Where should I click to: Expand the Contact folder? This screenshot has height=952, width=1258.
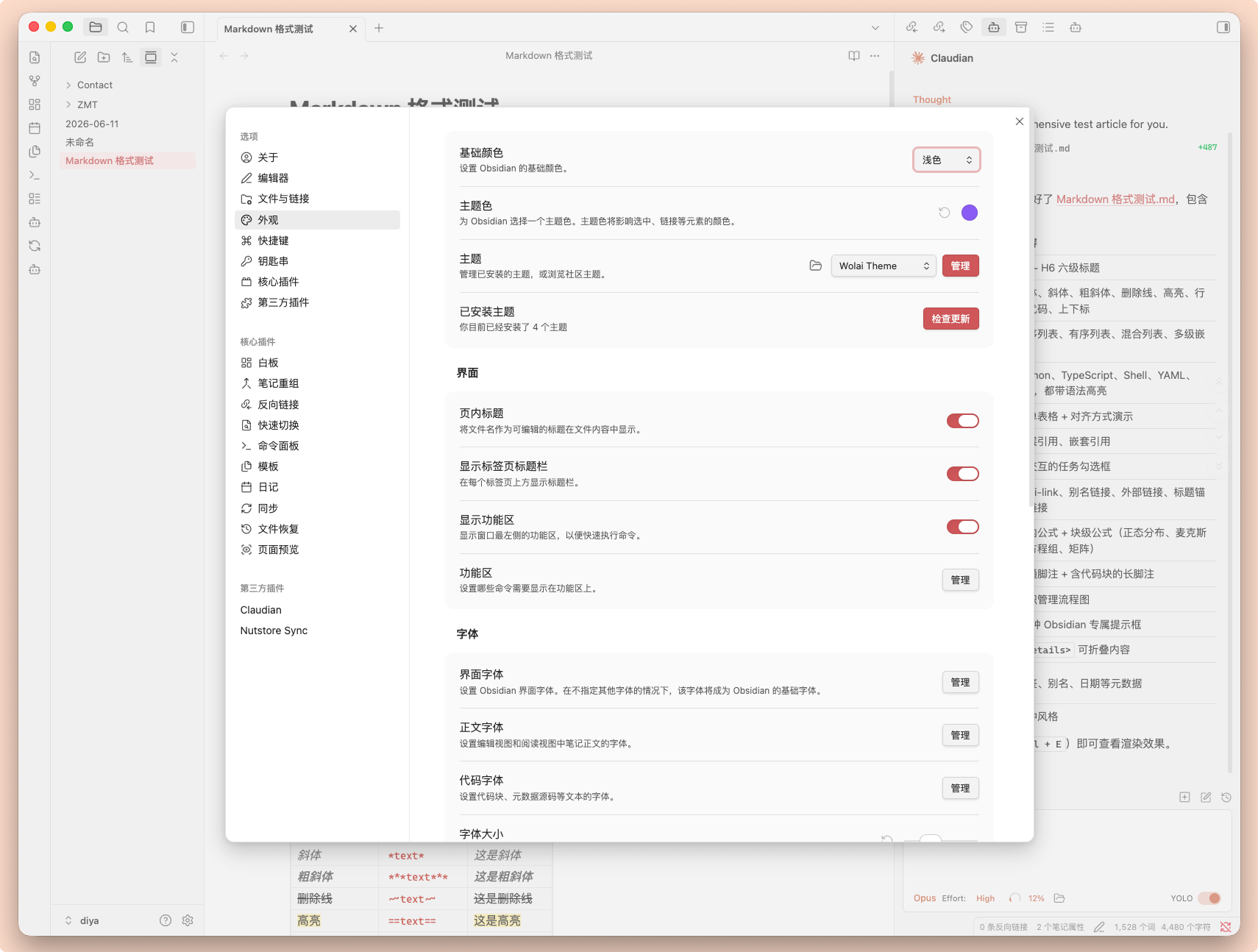95,85
